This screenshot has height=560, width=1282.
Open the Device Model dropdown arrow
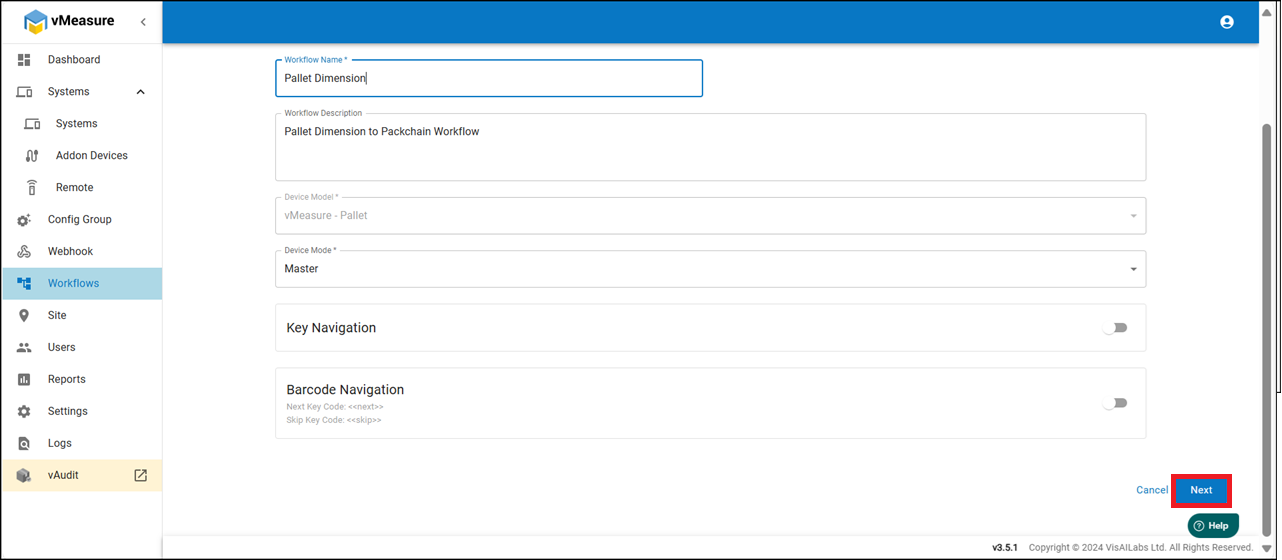tap(1133, 216)
